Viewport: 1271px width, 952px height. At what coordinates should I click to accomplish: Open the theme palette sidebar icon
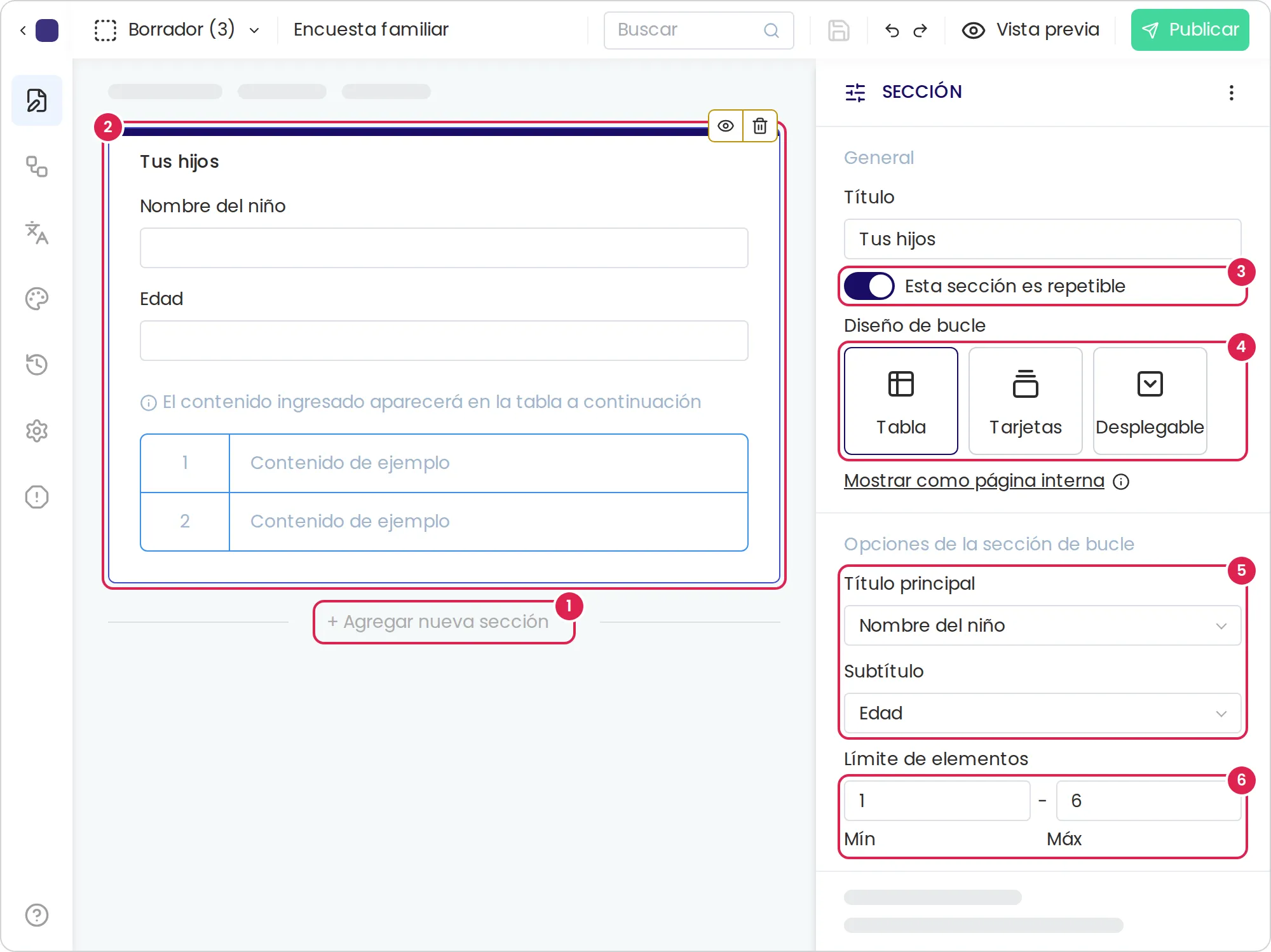(x=37, y=299)
